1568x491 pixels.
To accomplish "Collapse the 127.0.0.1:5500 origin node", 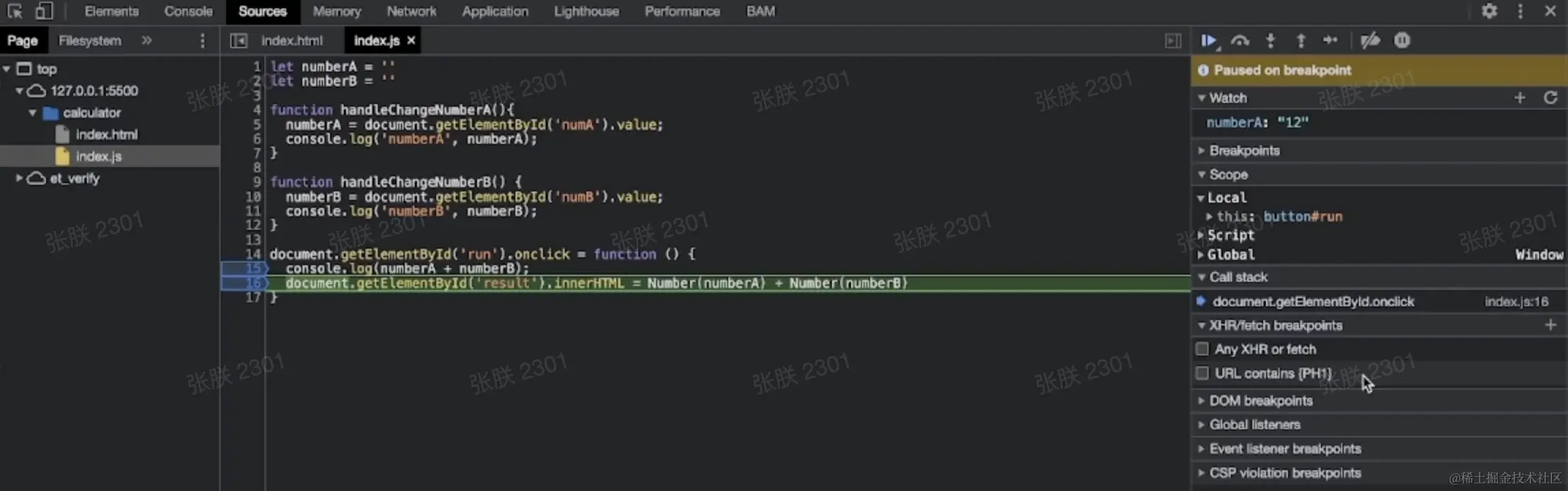I will pyautogui.click(x=19, y=91).
